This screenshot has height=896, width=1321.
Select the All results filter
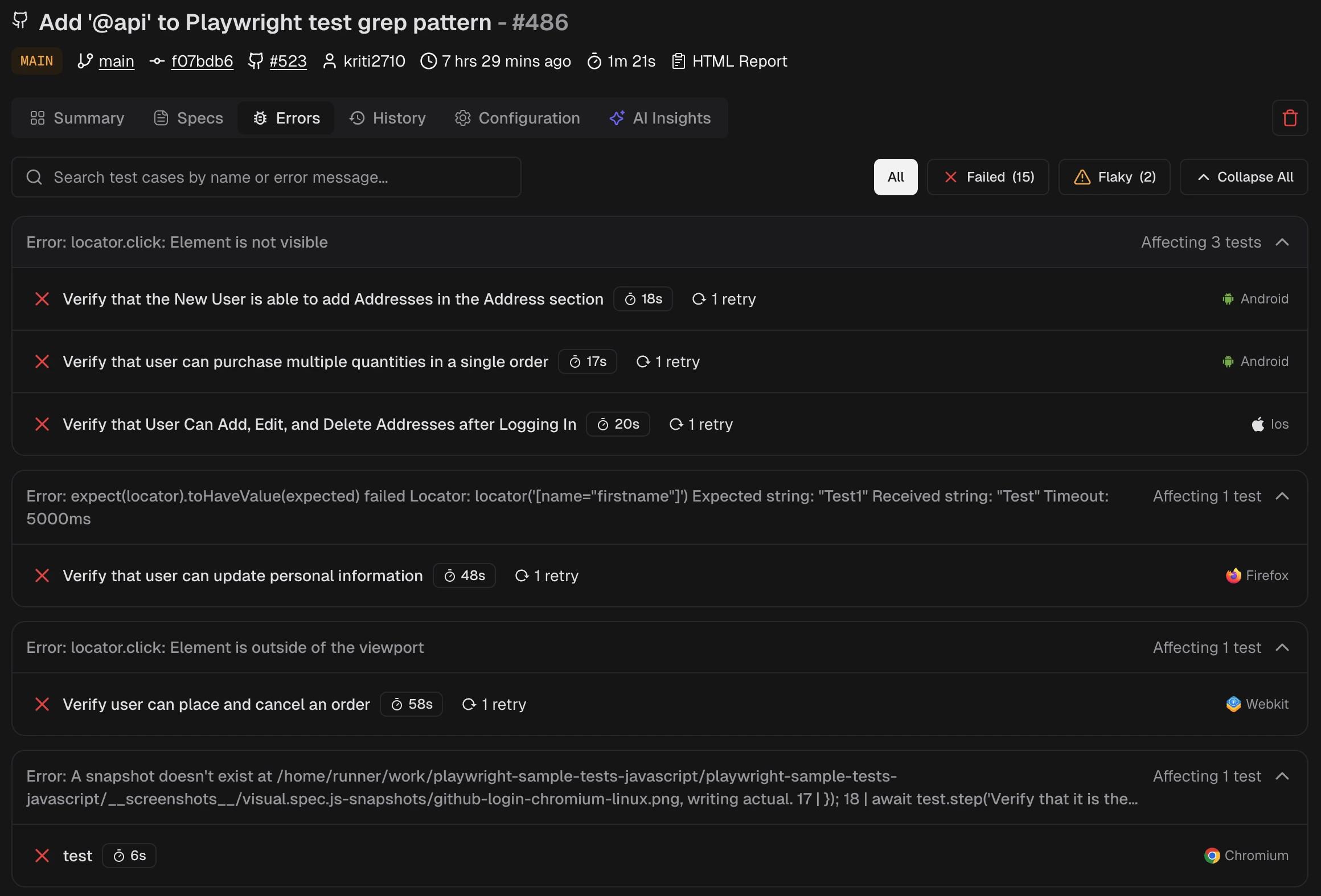point(895,176)
